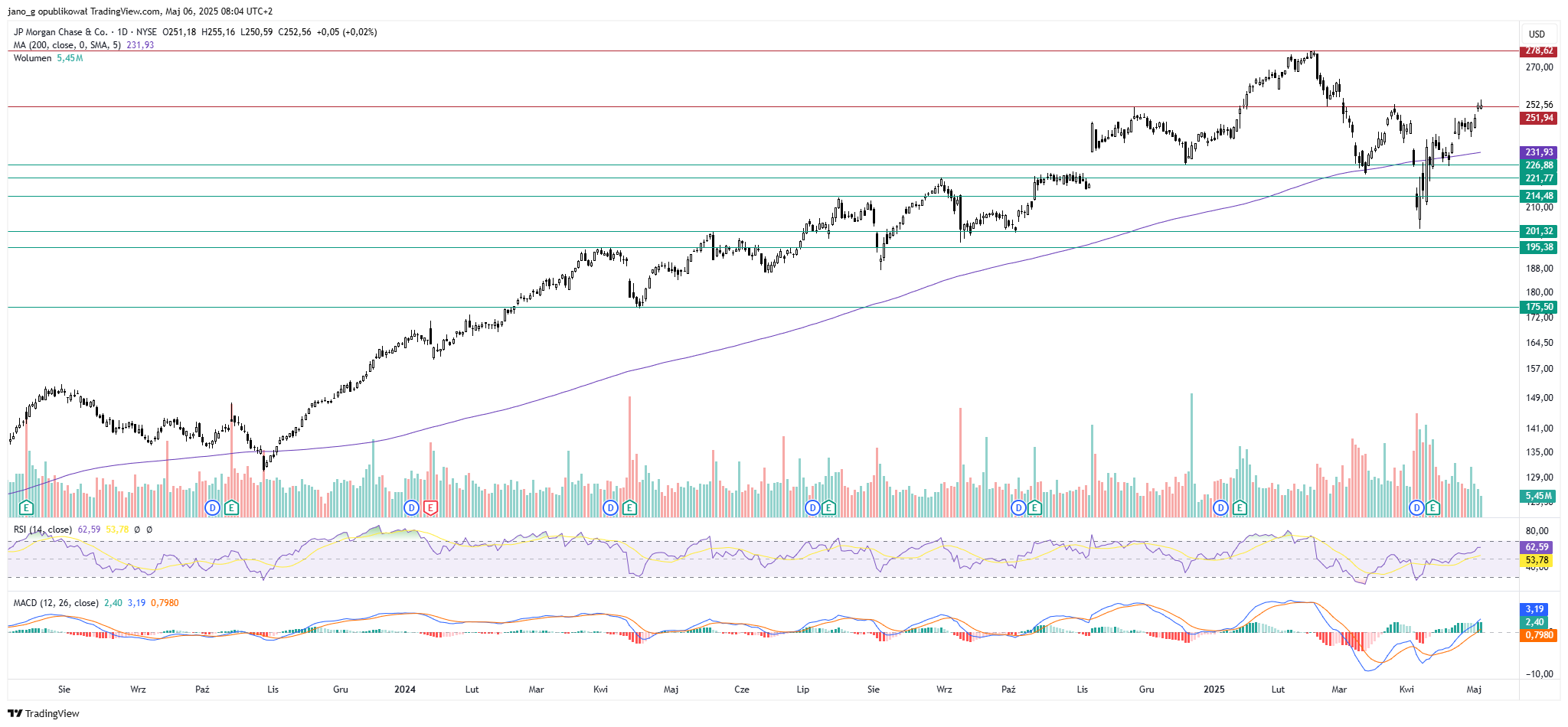The width and height of the screenshot is (1568, 727).
Task: Click the dividend D marker in January 2024
Action: pos(412,507)
